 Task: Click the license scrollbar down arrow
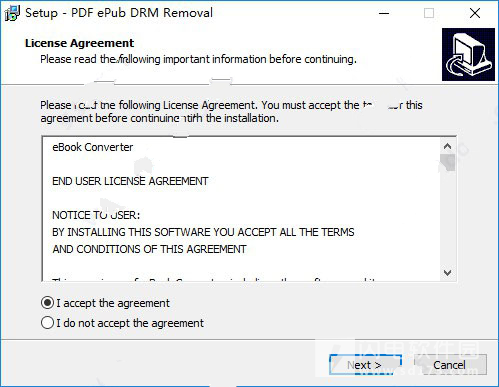(448, 273)
